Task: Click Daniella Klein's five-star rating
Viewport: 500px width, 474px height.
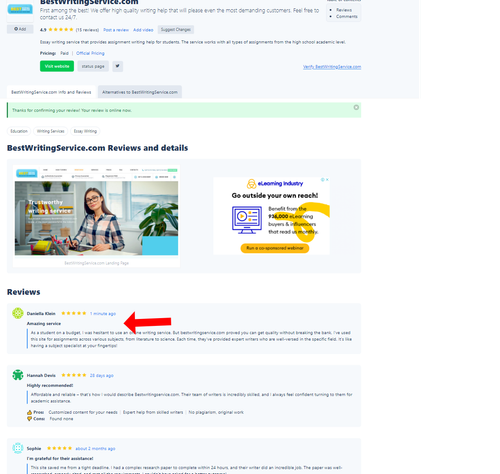Action: pyautogui.click(x=74, y=313)
